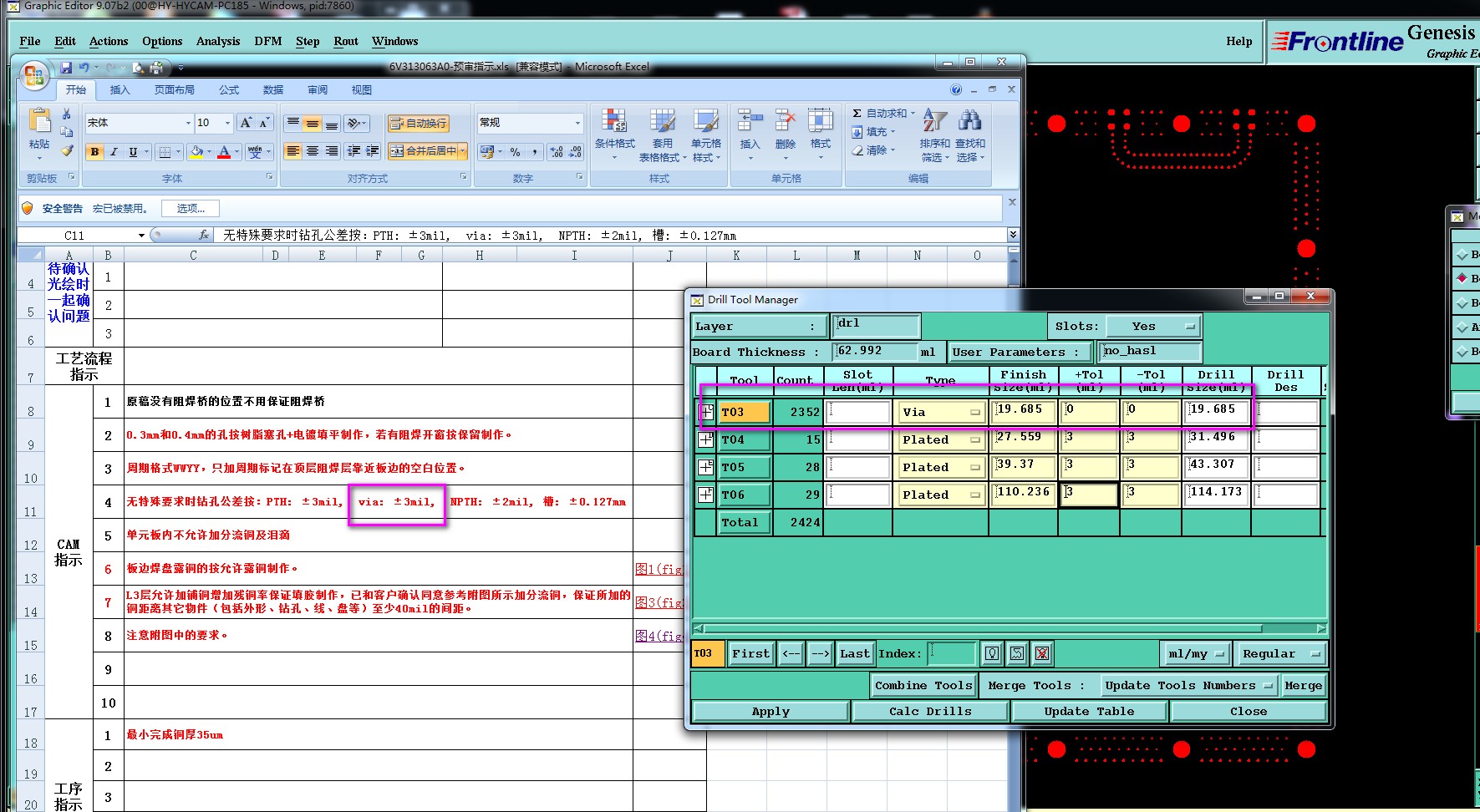Click the Office button orb in Excel

[34, 77]
